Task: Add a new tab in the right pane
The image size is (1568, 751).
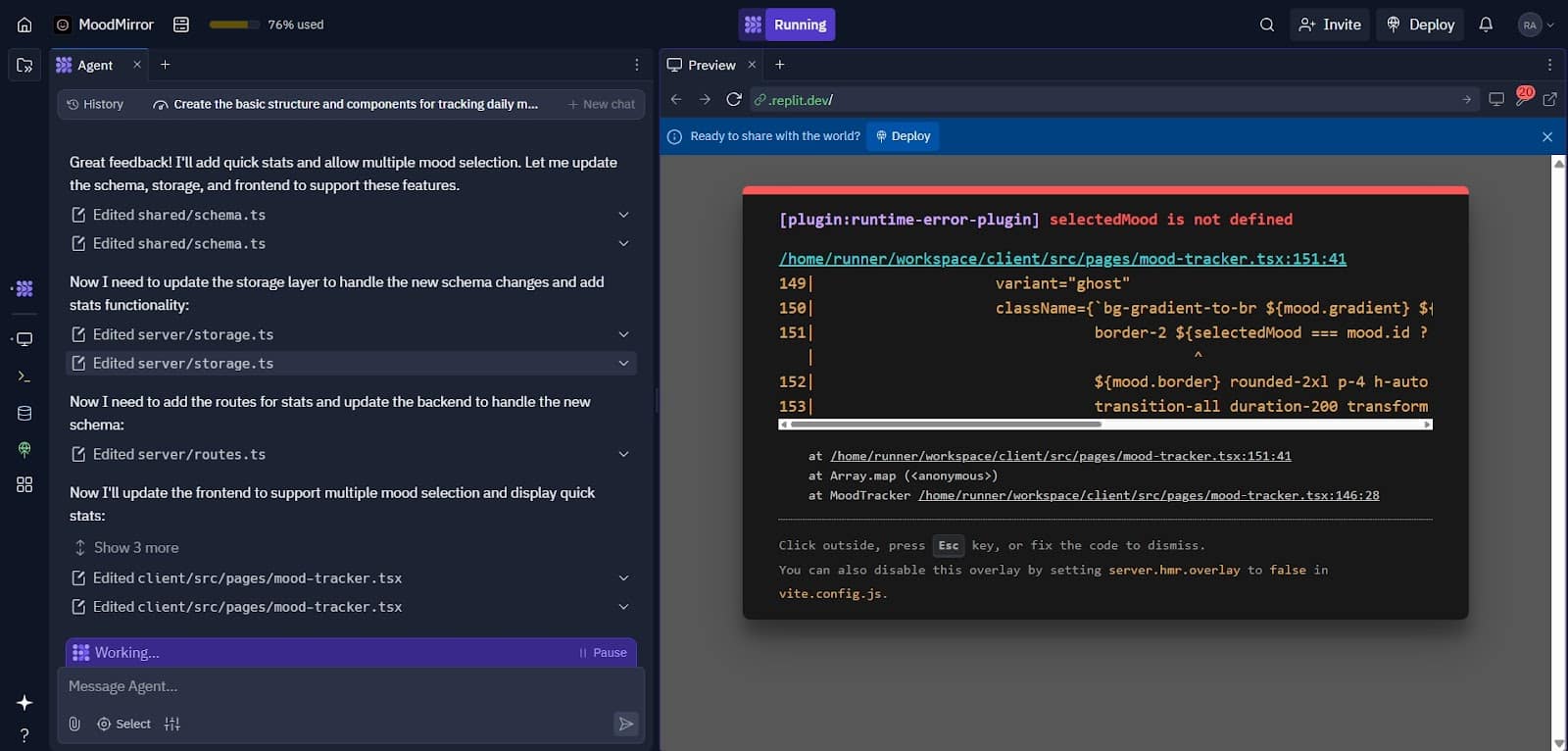Action: [780, 65]
